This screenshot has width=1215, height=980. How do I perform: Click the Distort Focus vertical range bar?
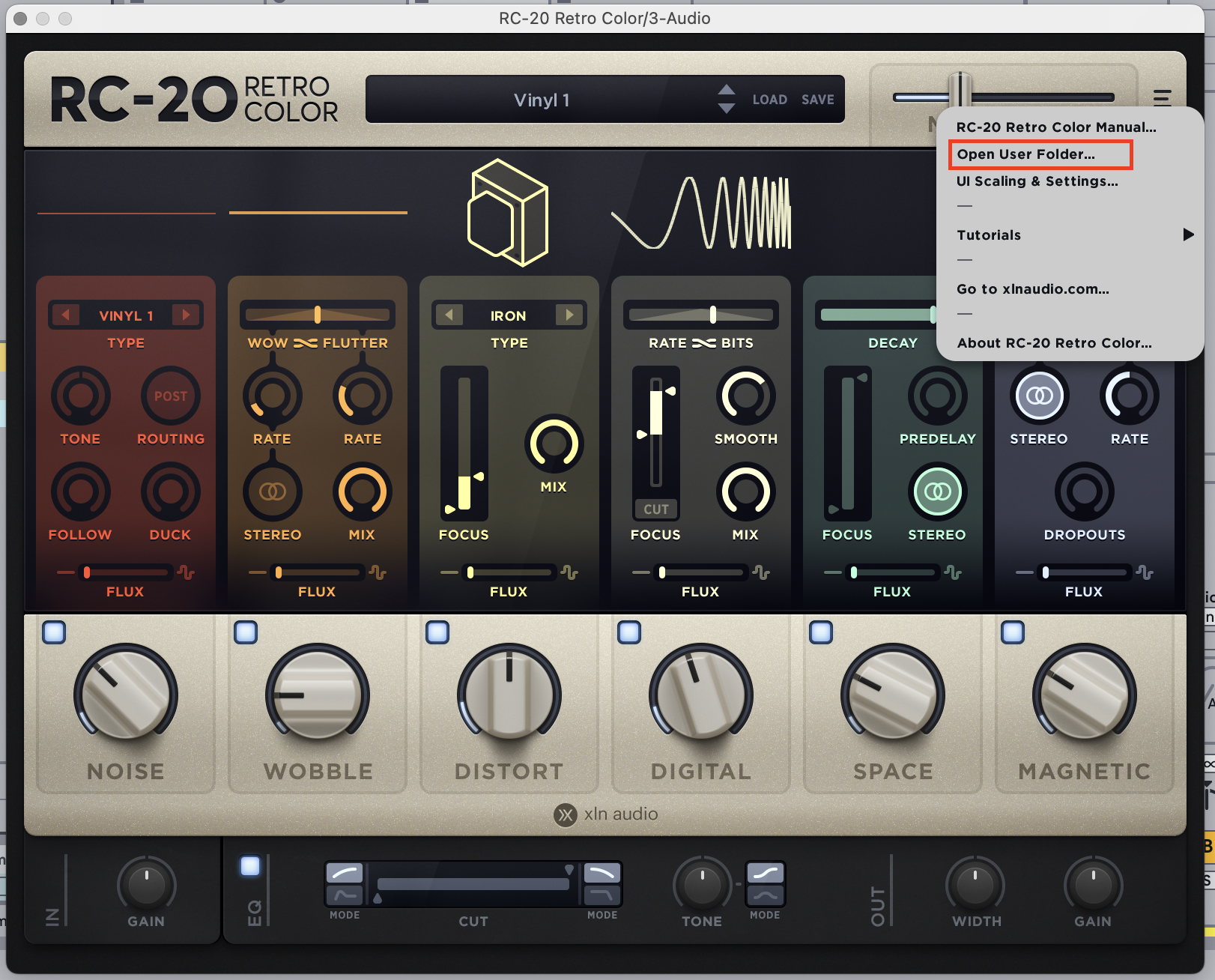click(464, 444)
